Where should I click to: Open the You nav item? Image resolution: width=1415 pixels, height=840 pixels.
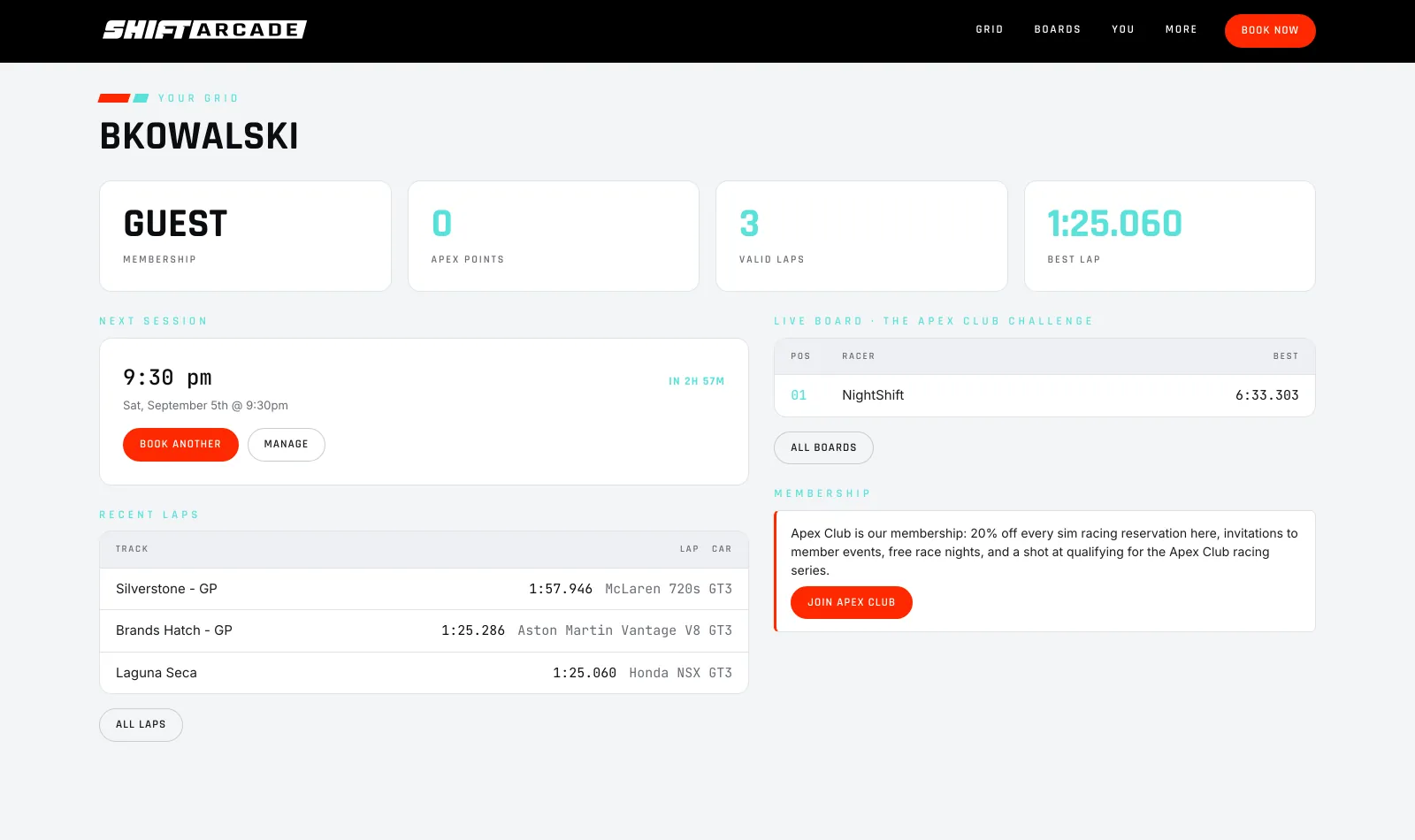[1123, 30]
